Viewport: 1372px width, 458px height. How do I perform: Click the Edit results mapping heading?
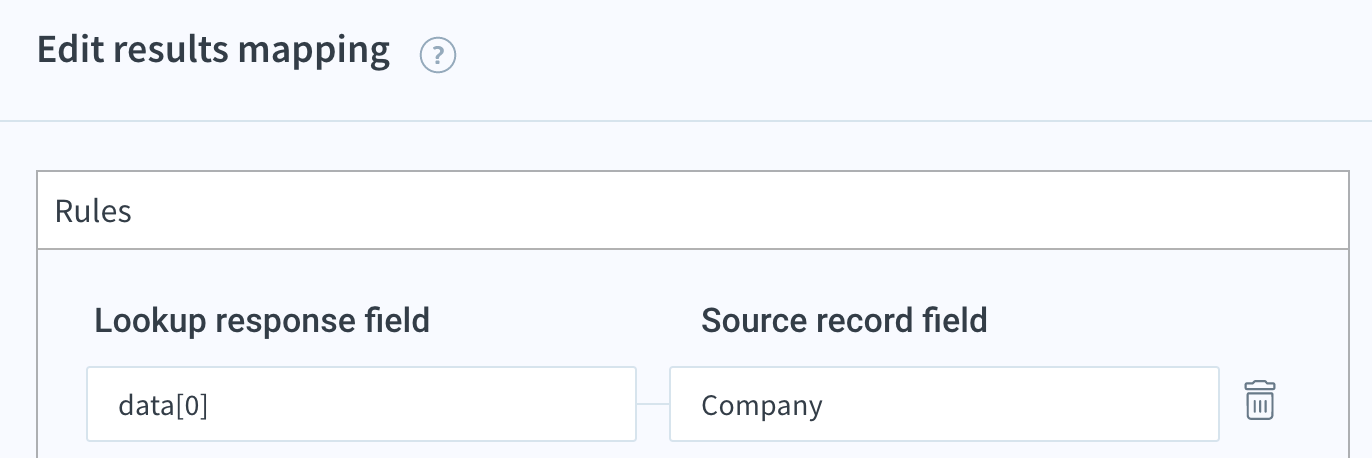point(213,50)
